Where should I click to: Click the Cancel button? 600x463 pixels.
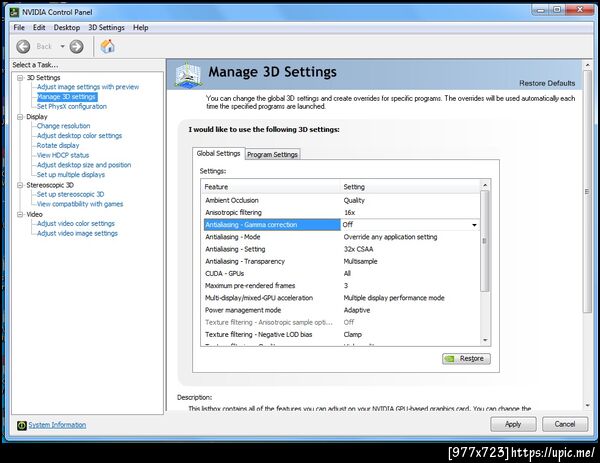click(564, 424)
